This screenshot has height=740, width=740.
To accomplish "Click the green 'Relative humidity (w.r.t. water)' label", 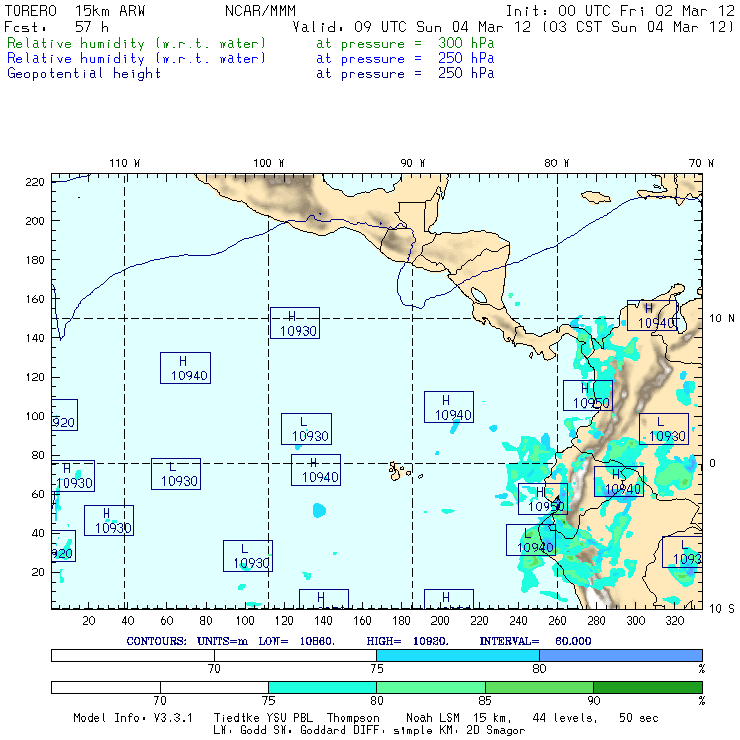I will (x=136, y=43).
